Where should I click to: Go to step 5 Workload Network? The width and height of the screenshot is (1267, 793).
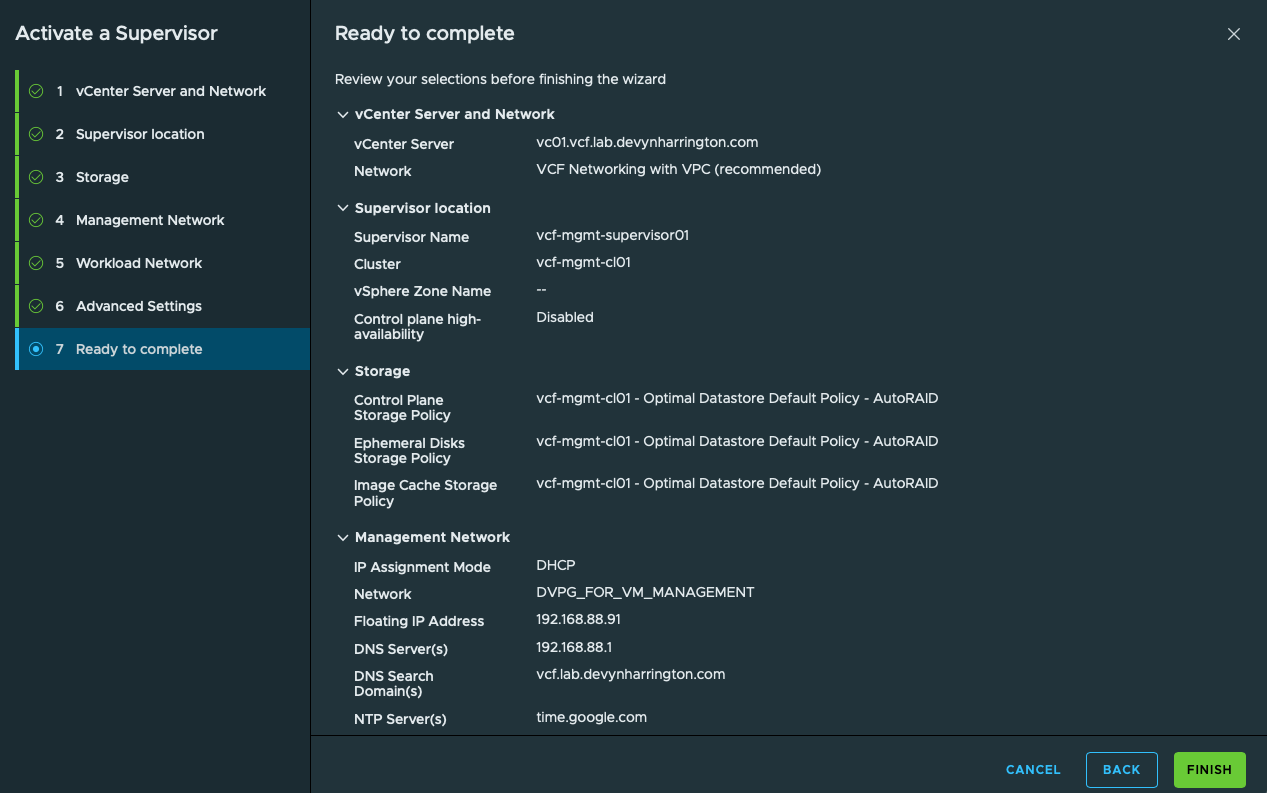163,263
